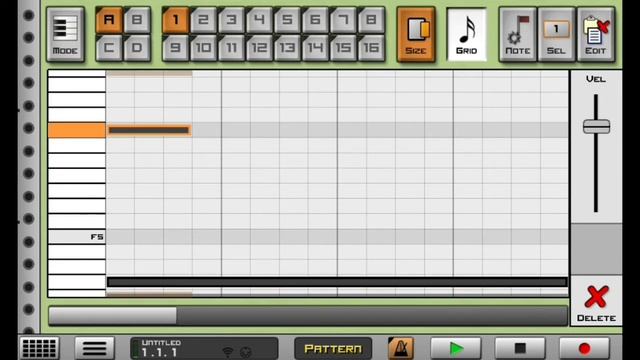Choose pattern slot 8
640x360 pixels.
pyautogui.click(x=371, y=20)
